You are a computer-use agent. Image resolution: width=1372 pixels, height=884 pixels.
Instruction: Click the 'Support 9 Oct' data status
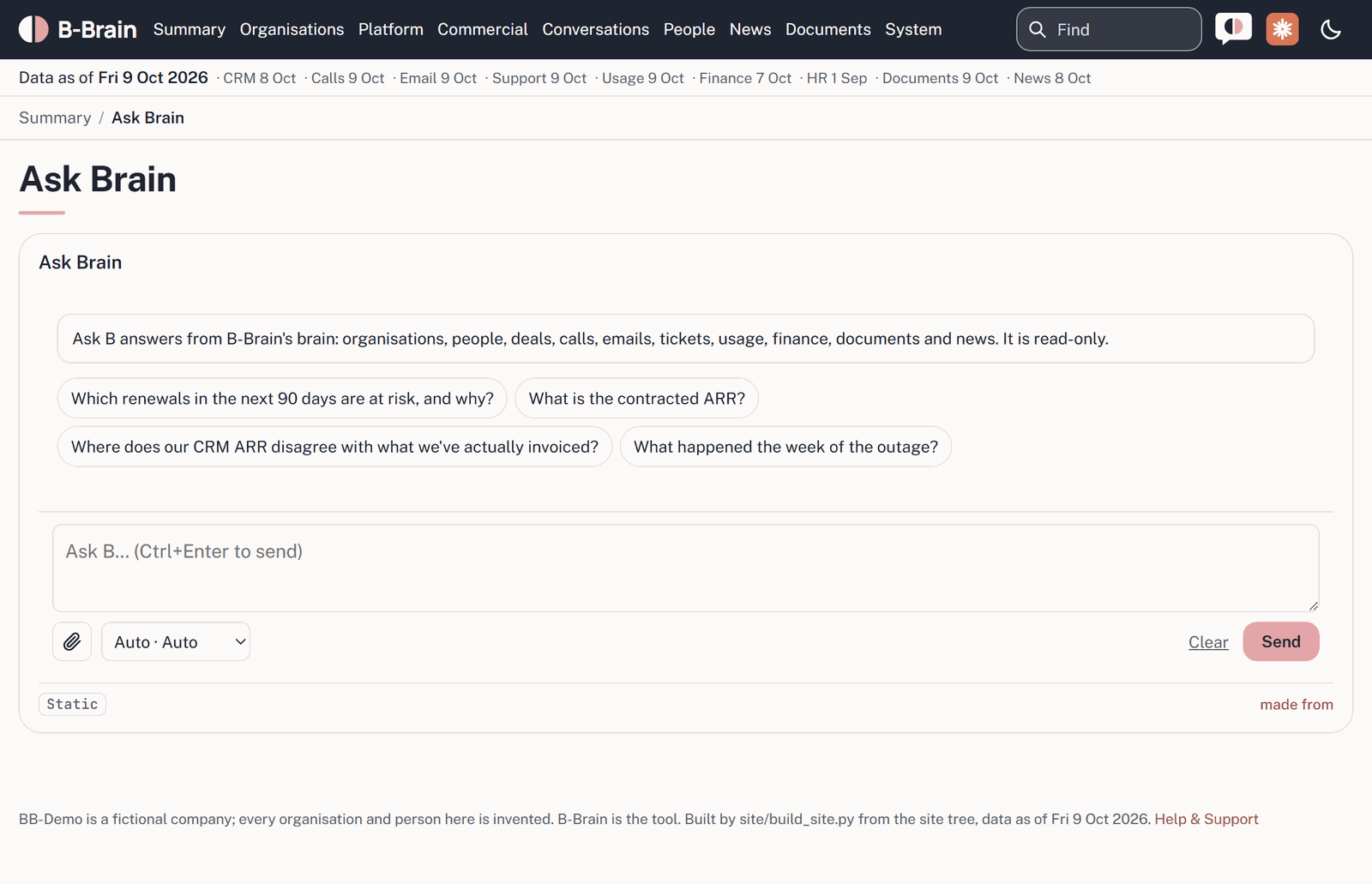(539, 78)
